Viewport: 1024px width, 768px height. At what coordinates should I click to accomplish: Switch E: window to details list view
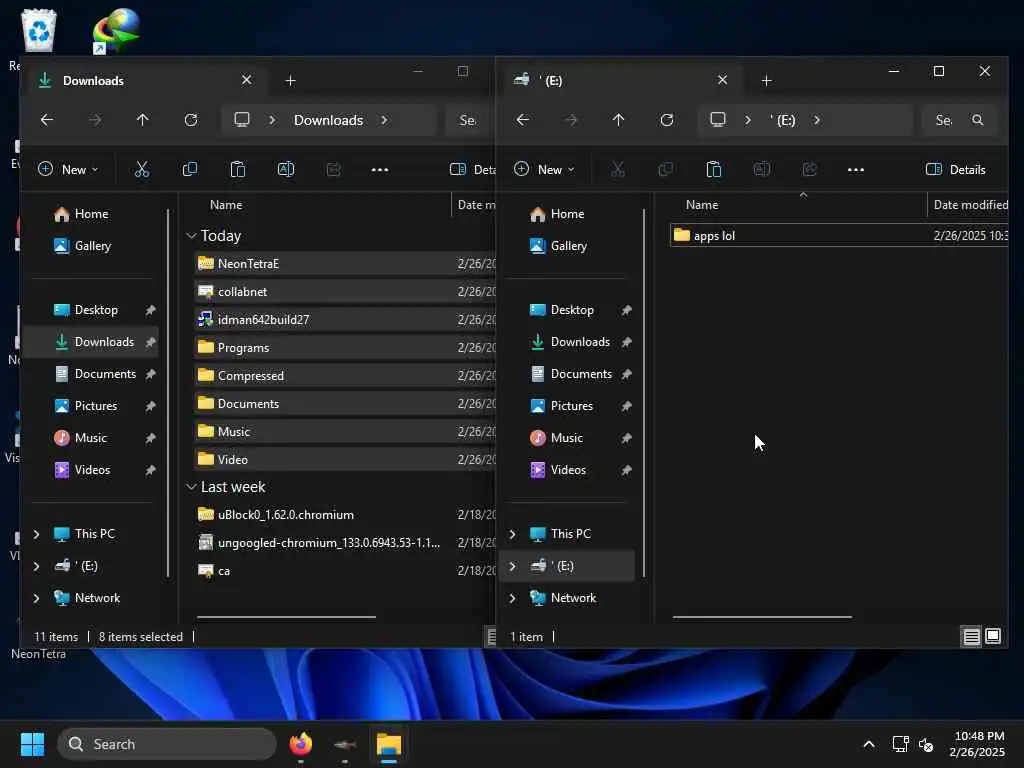coord(972,636)
